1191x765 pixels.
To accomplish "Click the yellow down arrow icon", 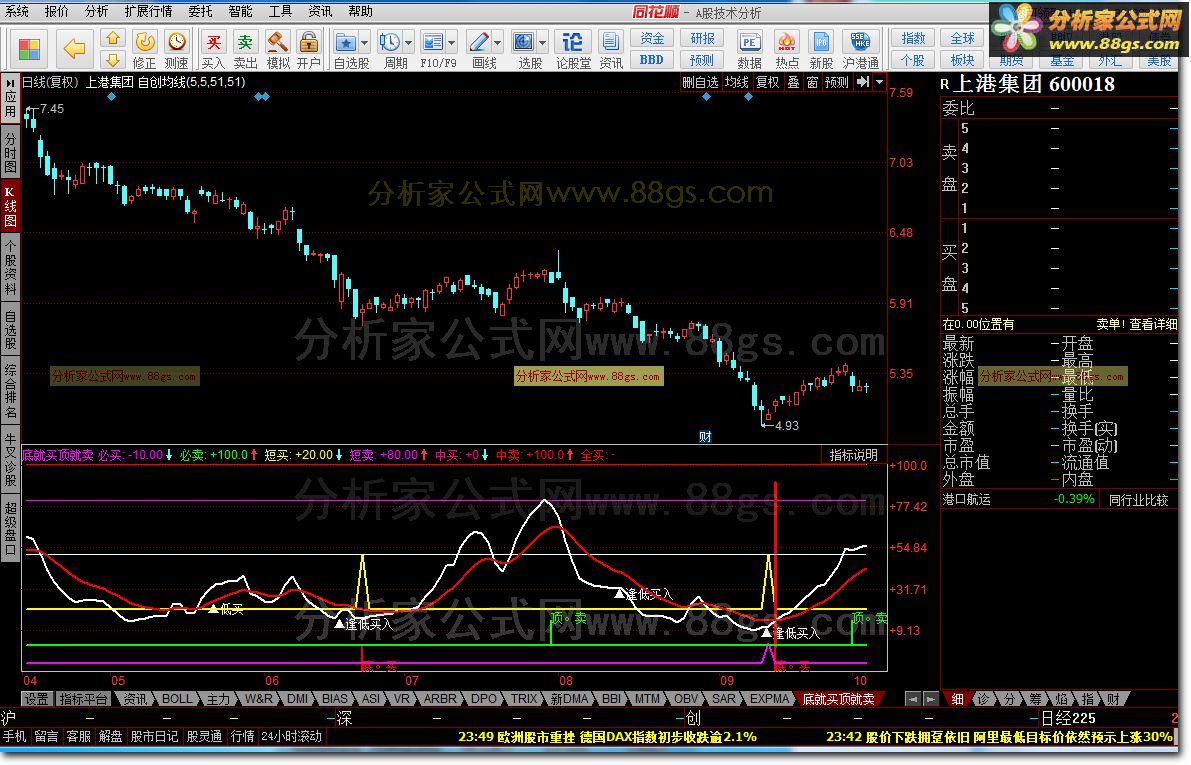I will click(x=112, y=60).
